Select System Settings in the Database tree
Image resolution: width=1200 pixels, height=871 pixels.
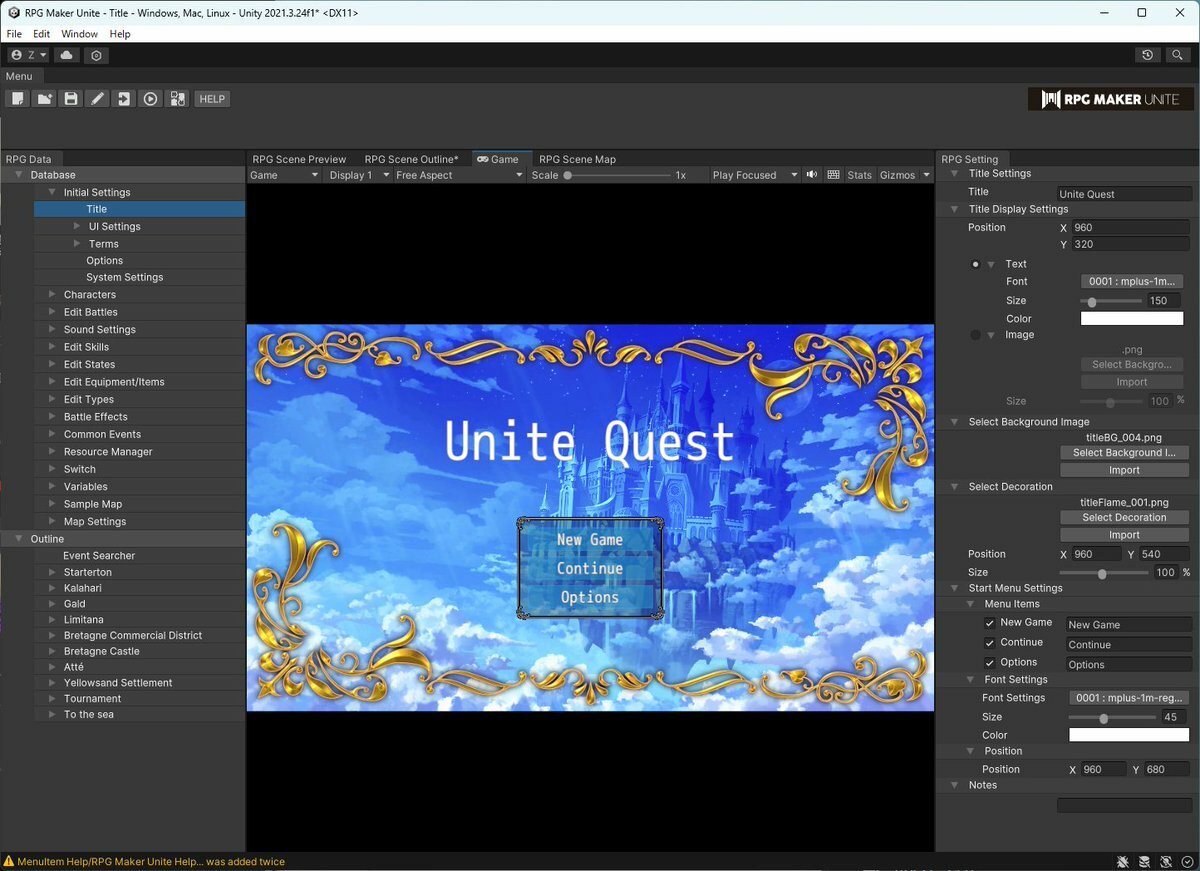coord(139,277)
